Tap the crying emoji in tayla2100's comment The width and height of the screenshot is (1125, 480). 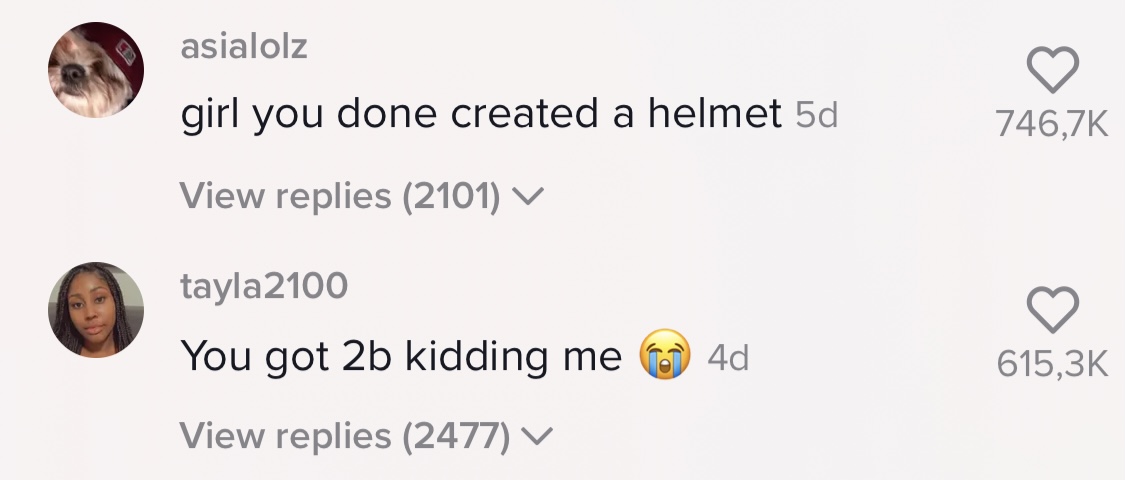point(665,357)
